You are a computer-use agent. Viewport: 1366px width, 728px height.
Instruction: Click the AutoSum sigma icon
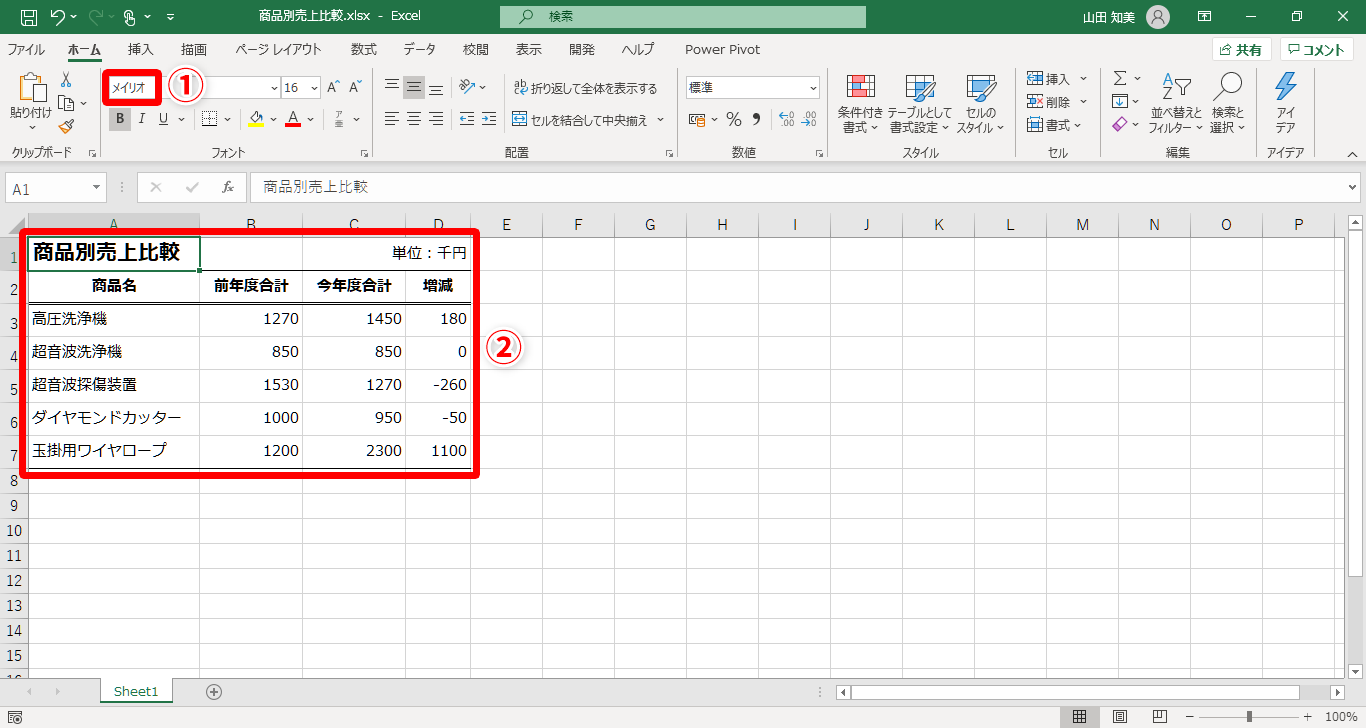click(x=1120, y=78)
